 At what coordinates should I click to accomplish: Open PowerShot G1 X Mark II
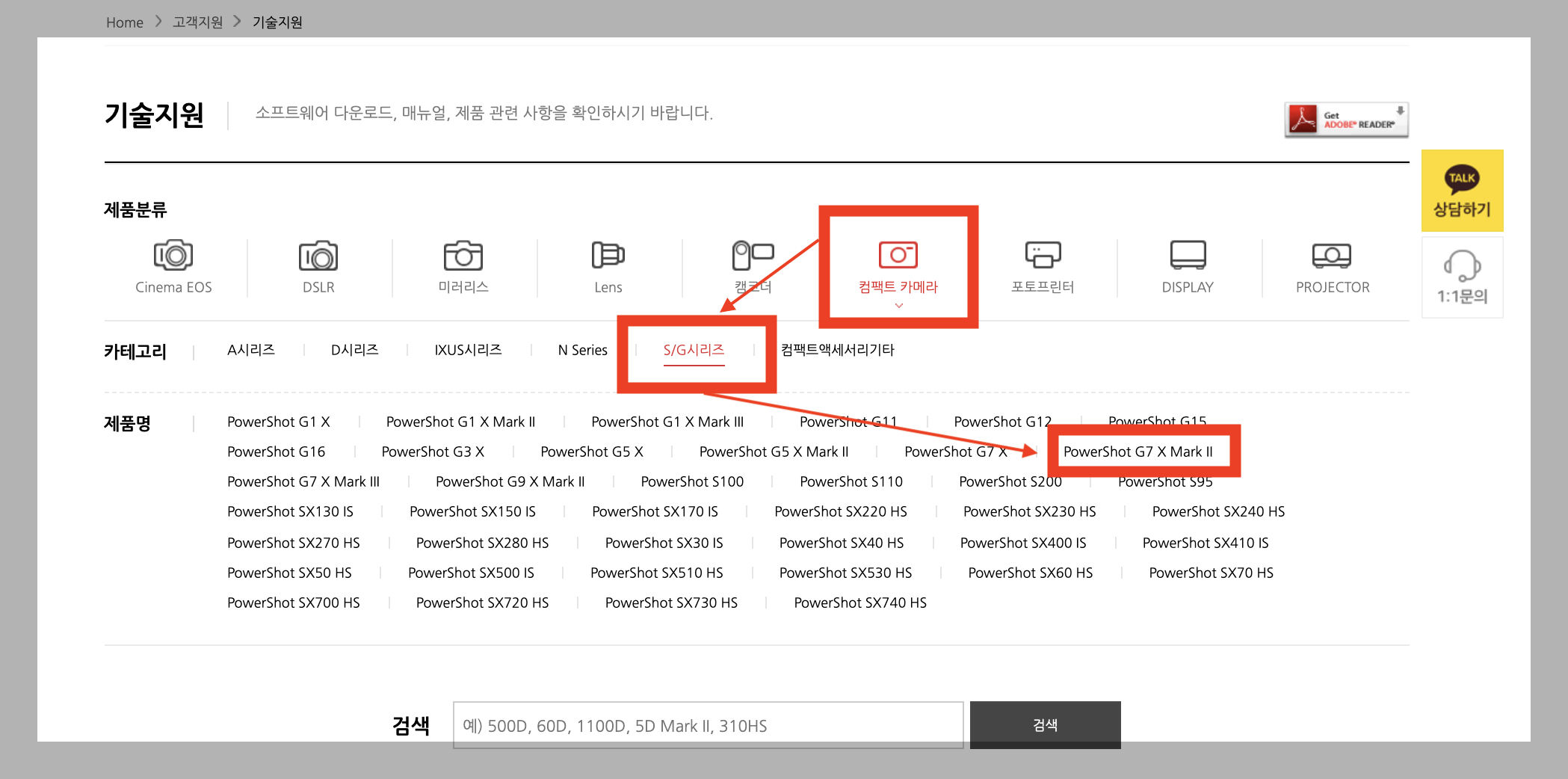(461, 422)
